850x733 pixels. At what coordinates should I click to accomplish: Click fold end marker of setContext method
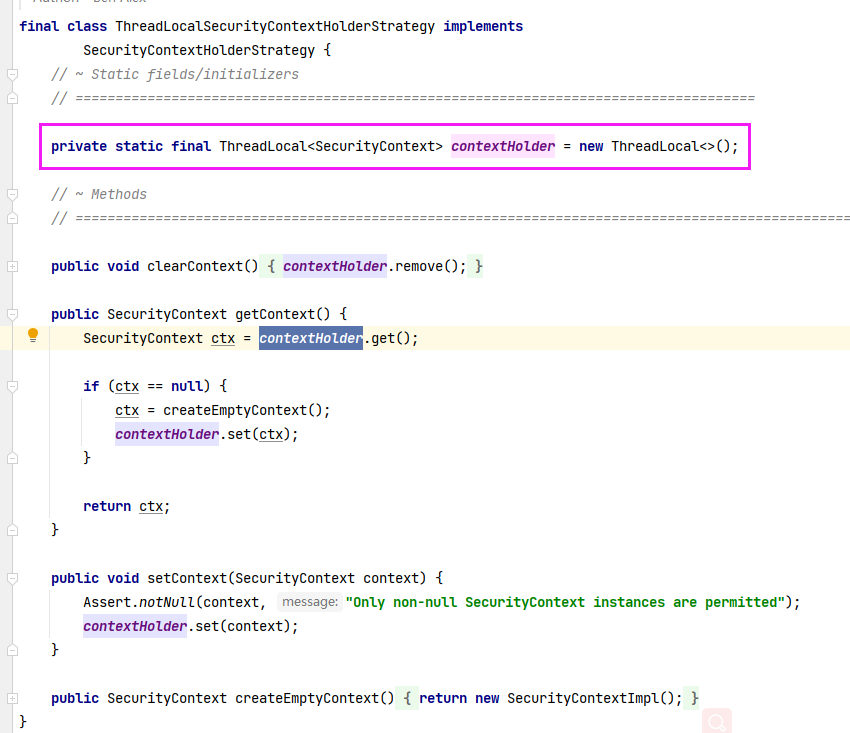click(12, 650)
